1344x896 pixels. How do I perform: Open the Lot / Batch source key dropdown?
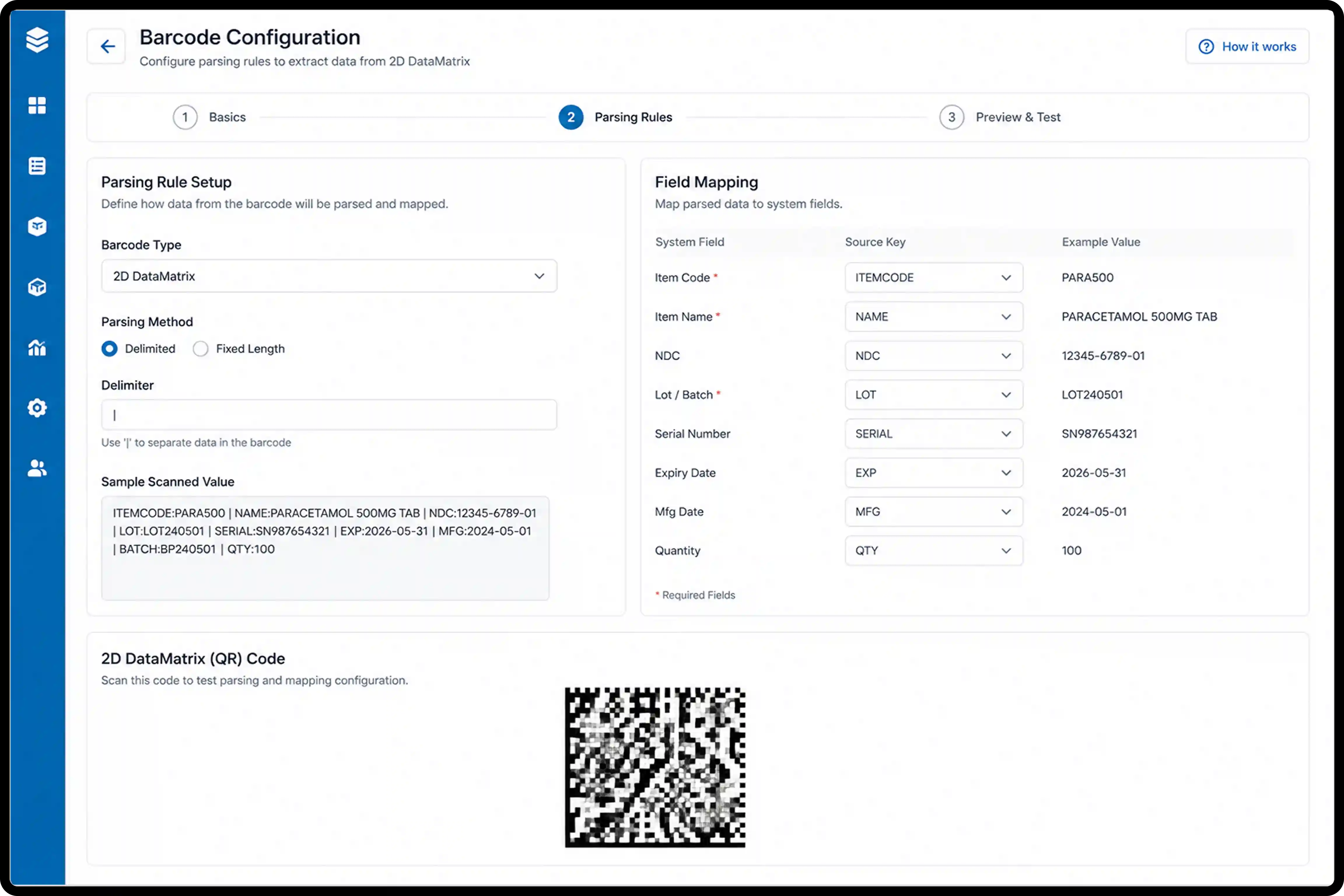coord(934,395)
